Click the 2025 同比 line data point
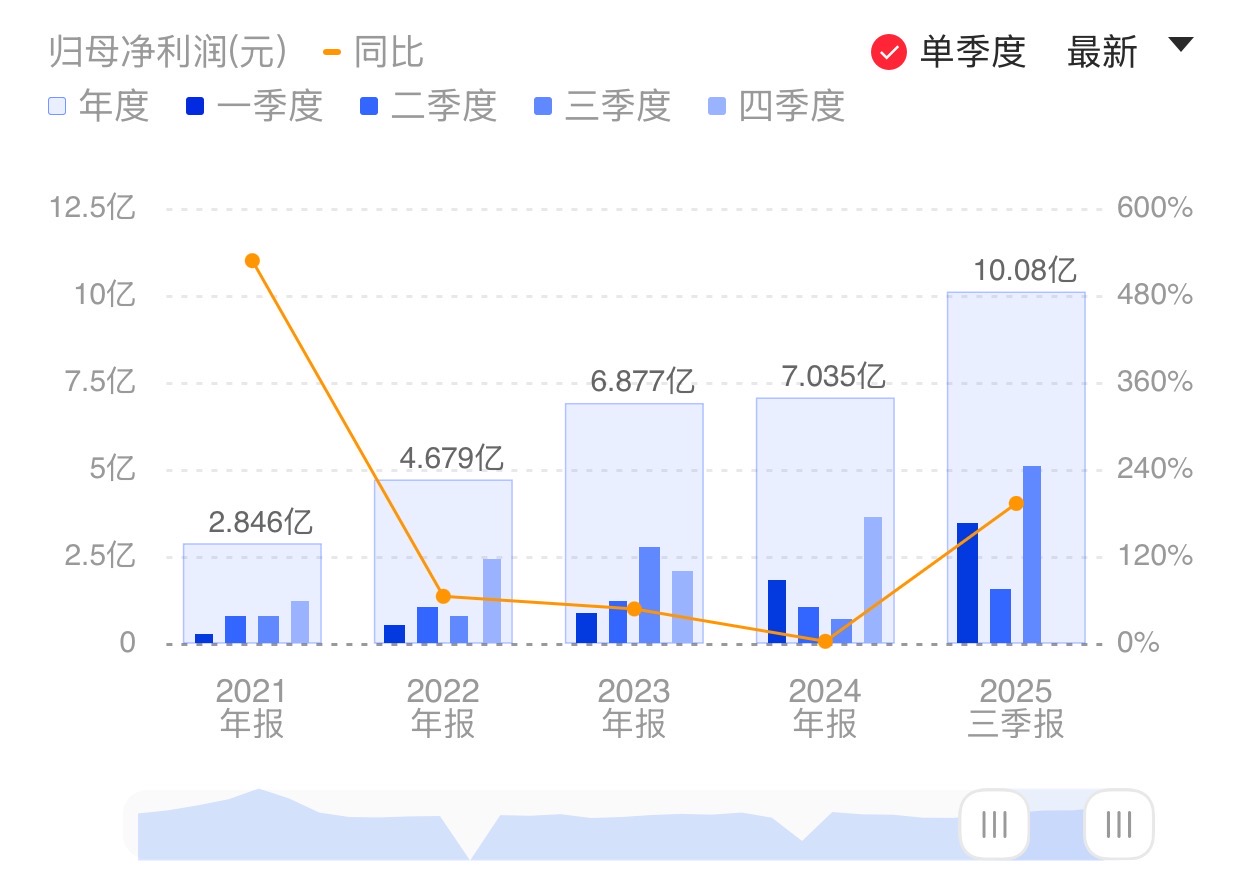This screenshot has width=1242, height=888. coord(1016,503)
